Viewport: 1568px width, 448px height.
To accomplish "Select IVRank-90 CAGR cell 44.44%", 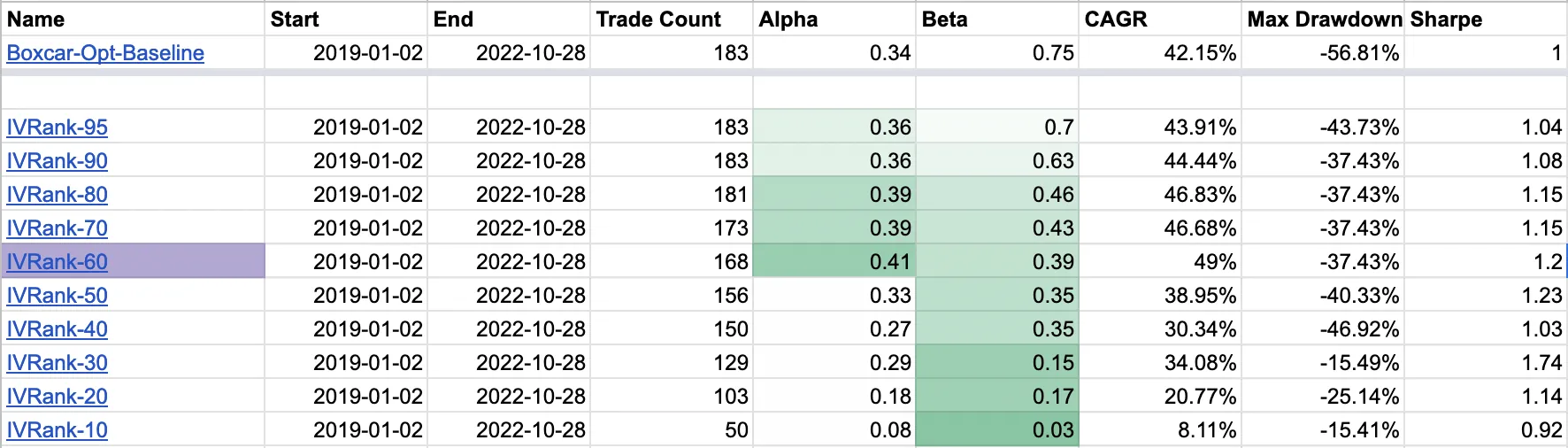I will click(1160, 161).
